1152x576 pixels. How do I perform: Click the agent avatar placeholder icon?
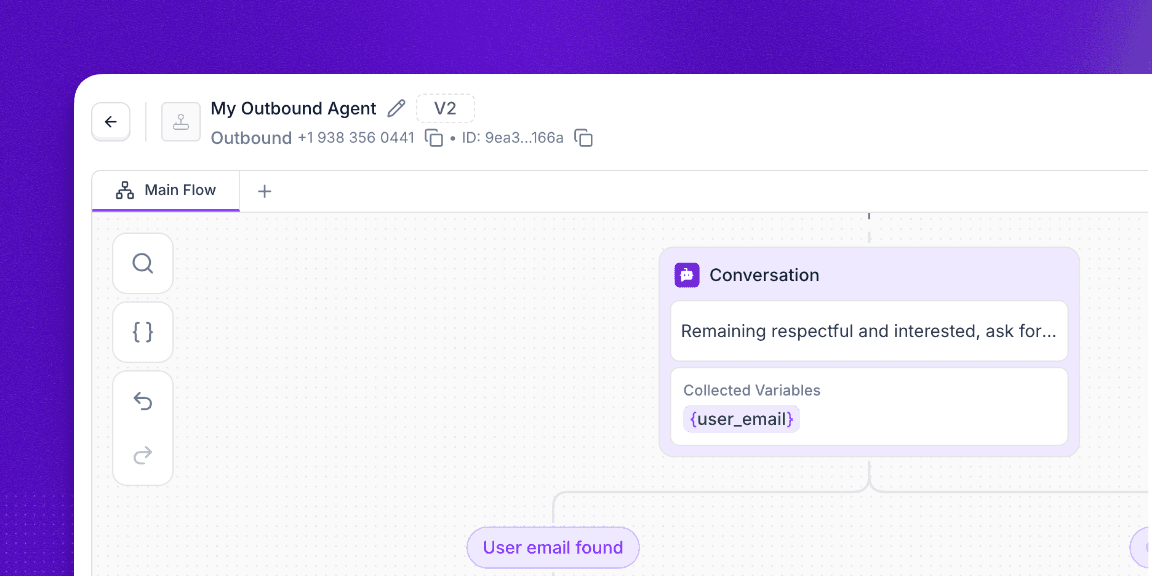click(181, 122)
